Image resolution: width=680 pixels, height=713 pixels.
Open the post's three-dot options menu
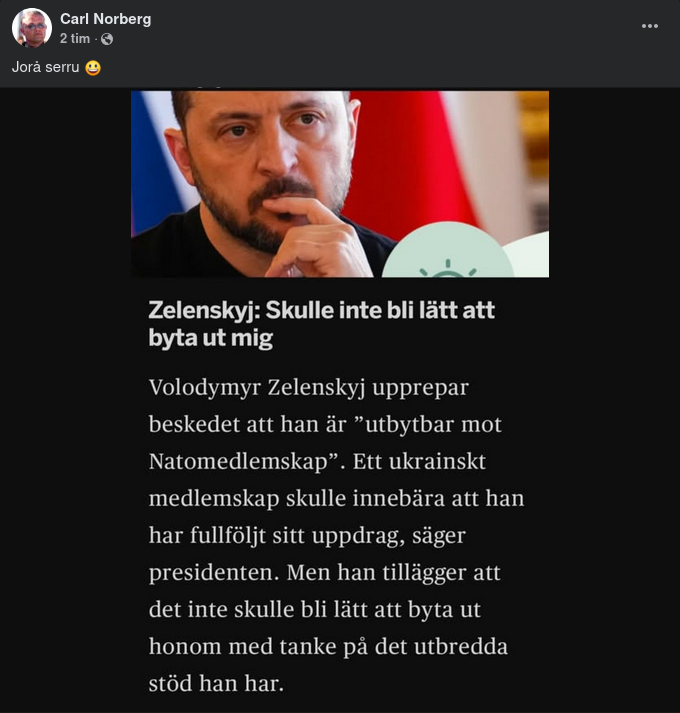pos(650,26)
